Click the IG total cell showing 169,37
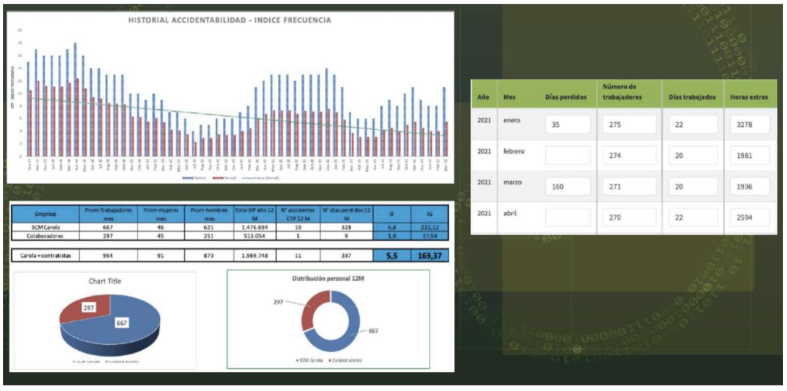The height and width of the screenshot is (391, 787). pos(430,255)
